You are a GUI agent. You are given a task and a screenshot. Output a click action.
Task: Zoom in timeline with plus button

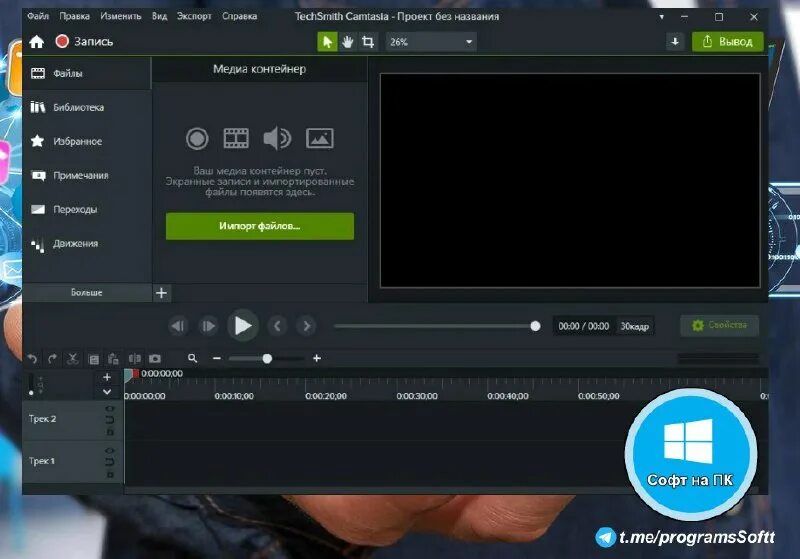(317, 359)
